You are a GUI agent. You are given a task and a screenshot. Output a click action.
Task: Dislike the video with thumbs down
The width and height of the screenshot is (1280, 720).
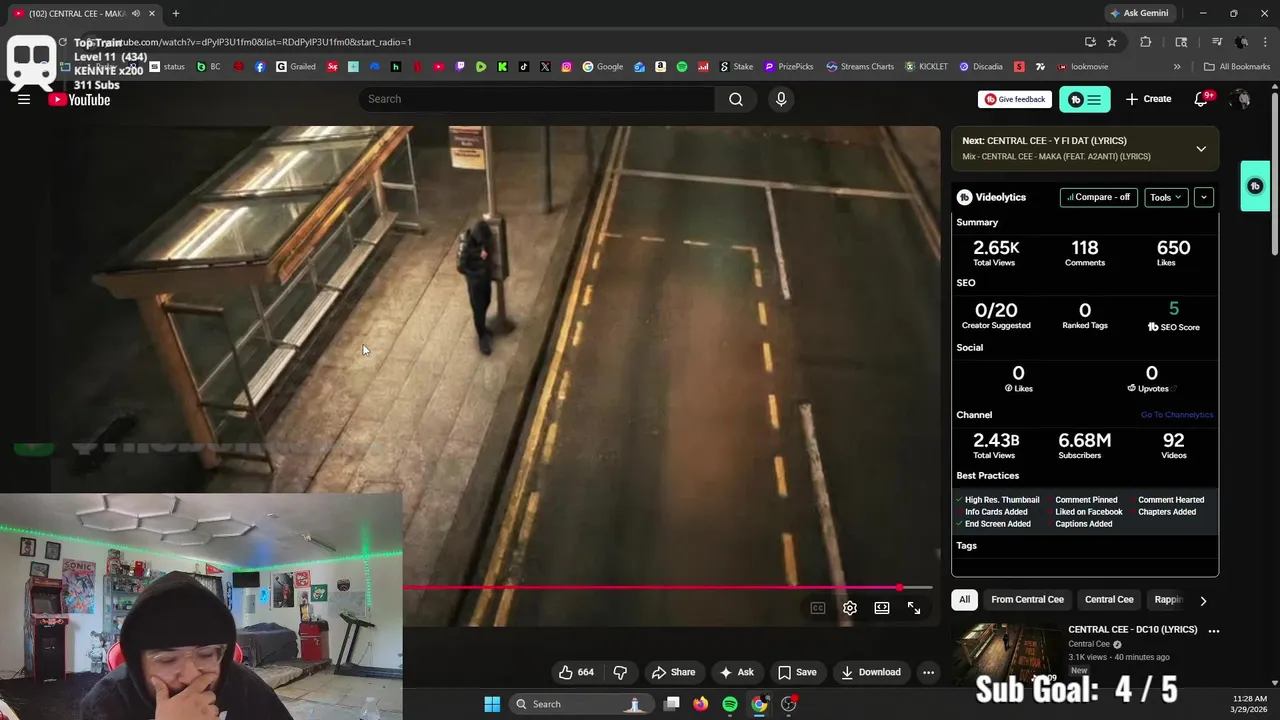tap(620, 672)
